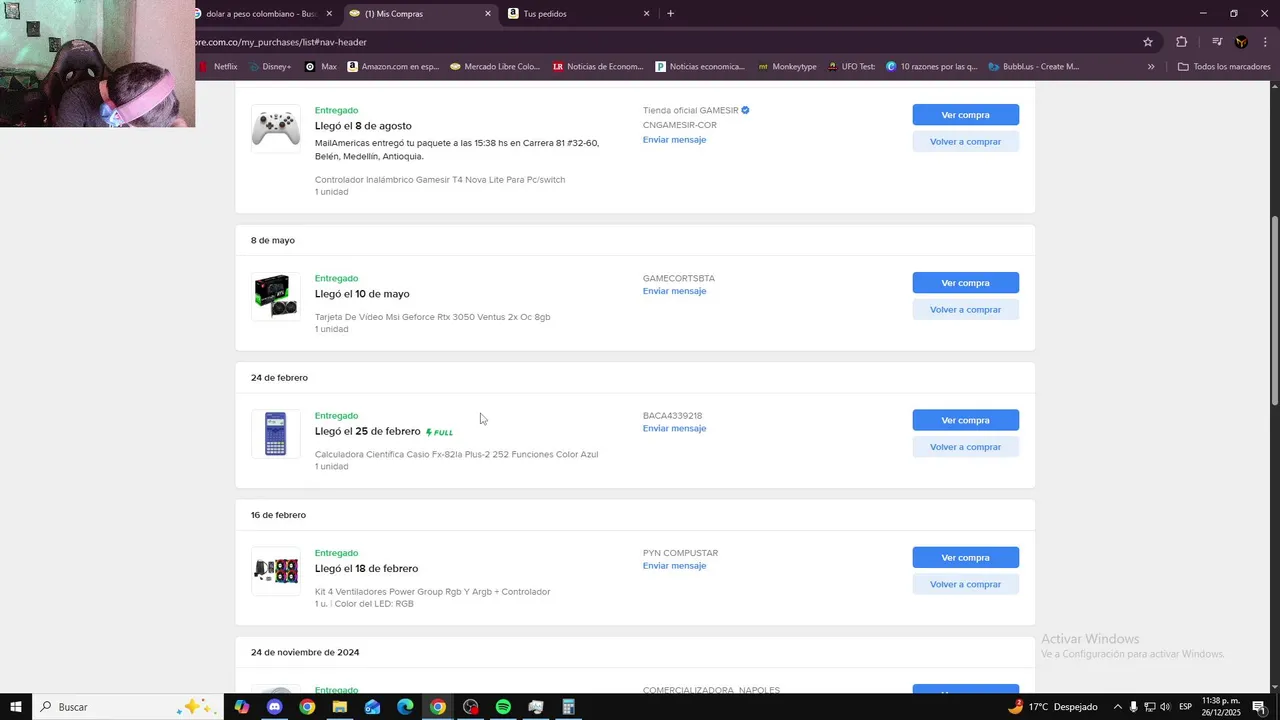1280x720 pixels.
Task: Open the browser extensions puzzle icon
Action: pyautogui.click(x=1181, y=42)
